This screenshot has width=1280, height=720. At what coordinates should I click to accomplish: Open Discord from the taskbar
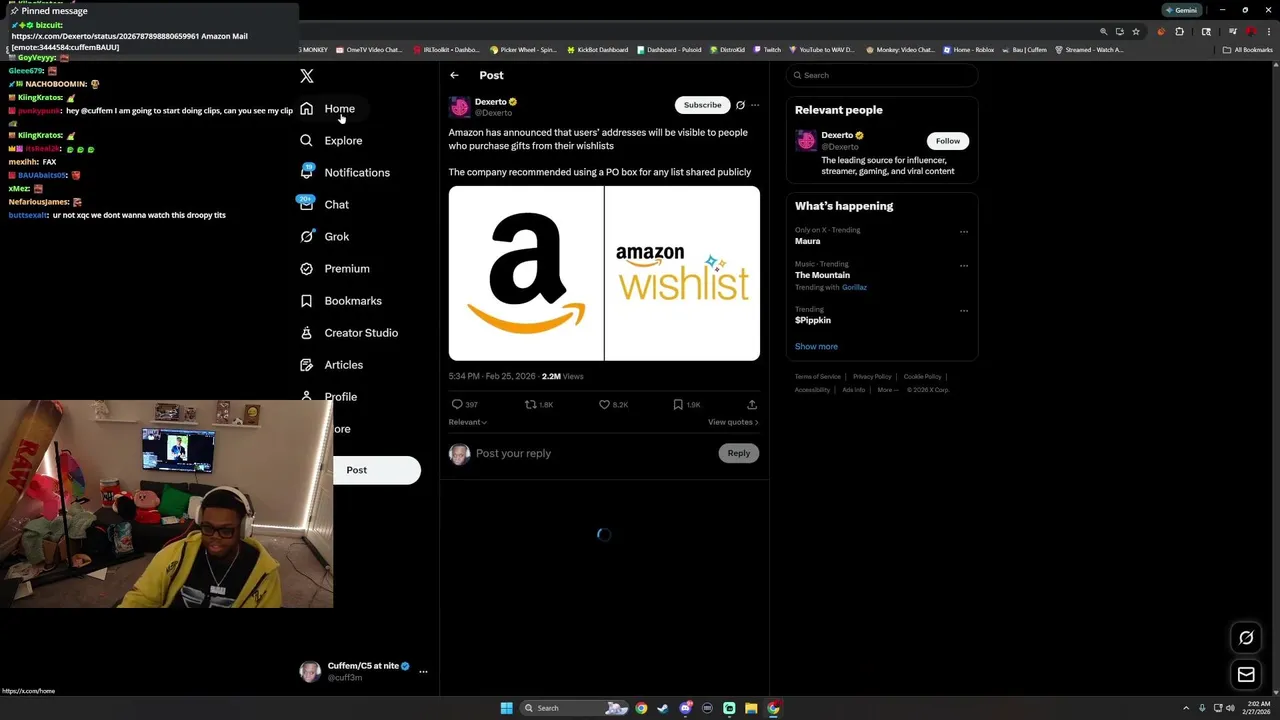[x=685, y=708]
